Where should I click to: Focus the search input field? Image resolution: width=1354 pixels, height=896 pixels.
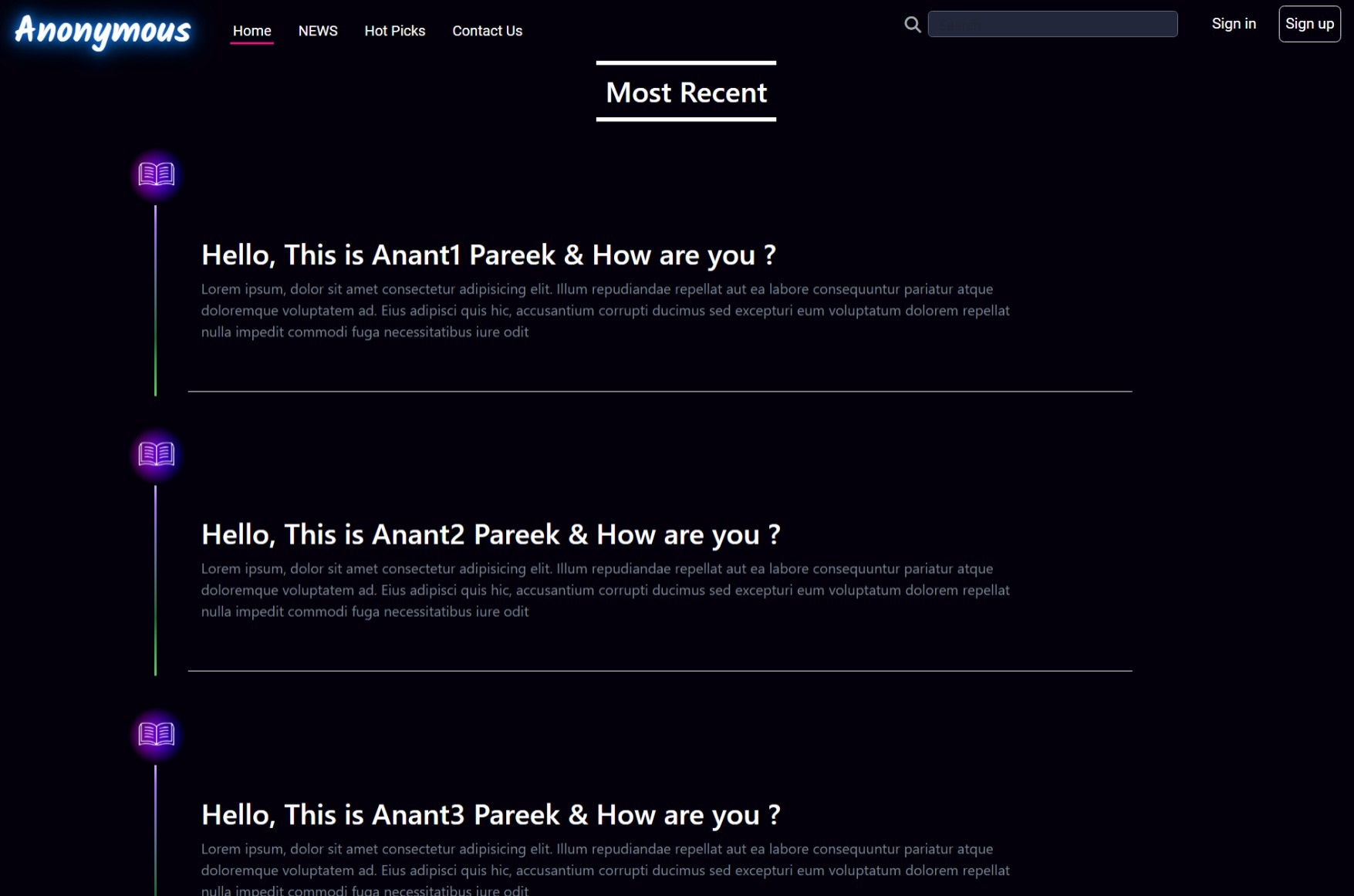[x=1052, y=25]
